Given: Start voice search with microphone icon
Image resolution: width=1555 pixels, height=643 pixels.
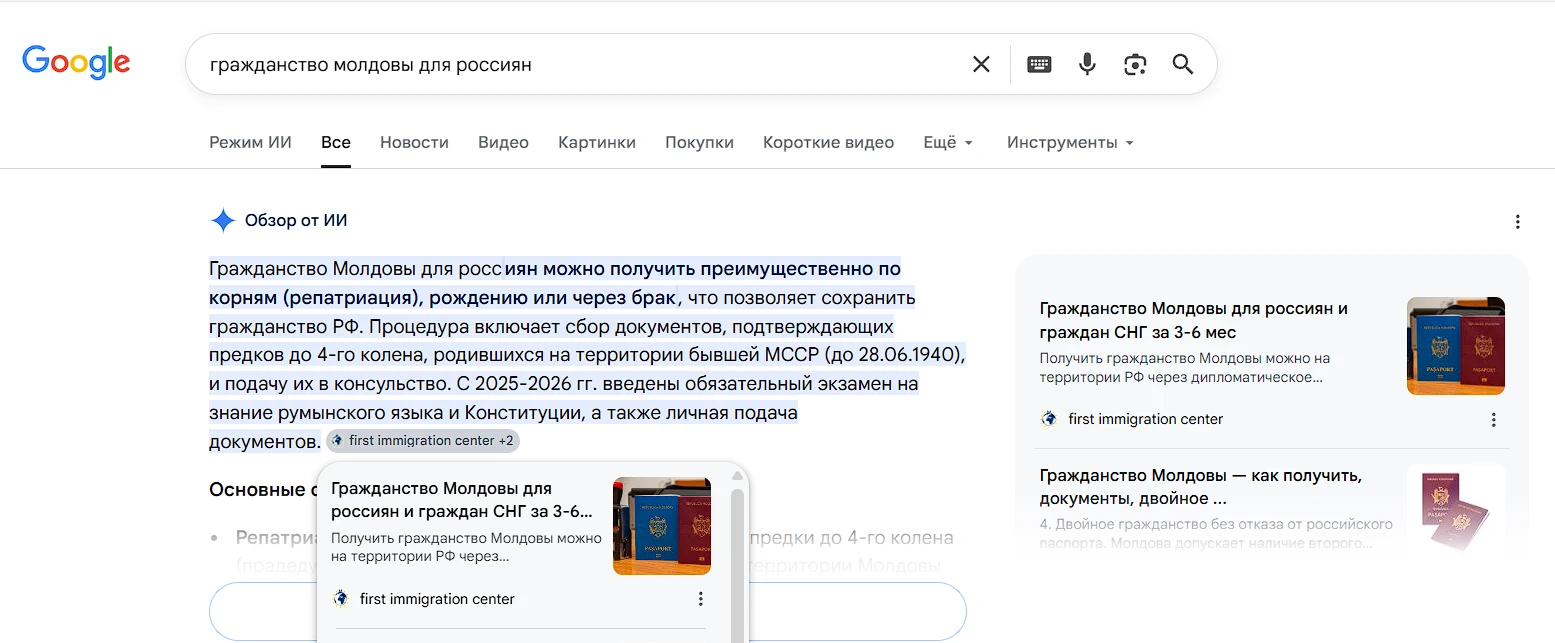Looking at the screenshot, I should click(x=1087, y=64).
